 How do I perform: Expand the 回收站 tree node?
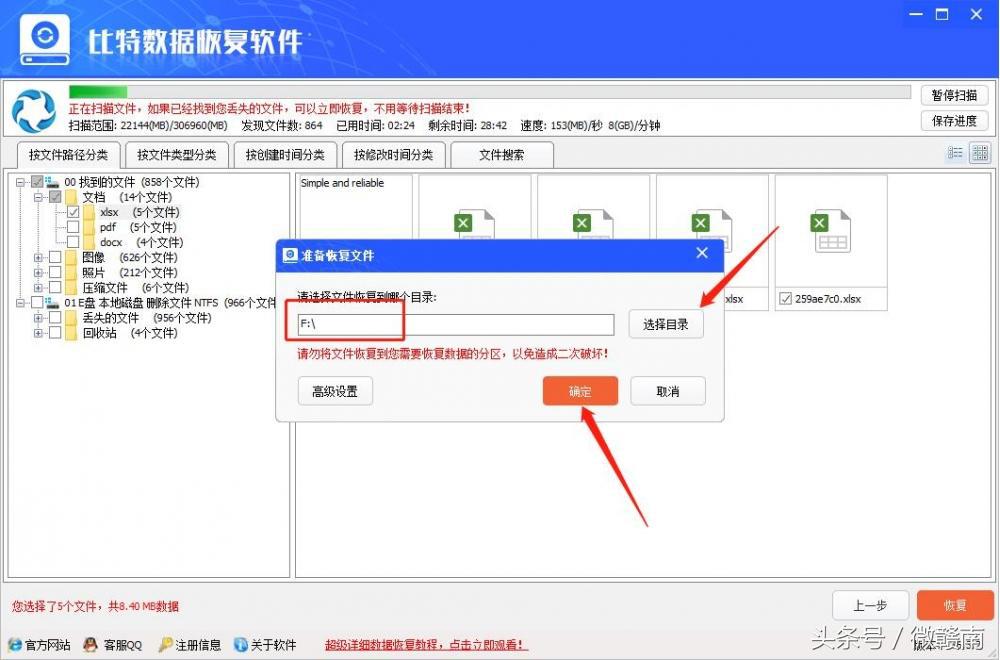[x=38, y=333]
